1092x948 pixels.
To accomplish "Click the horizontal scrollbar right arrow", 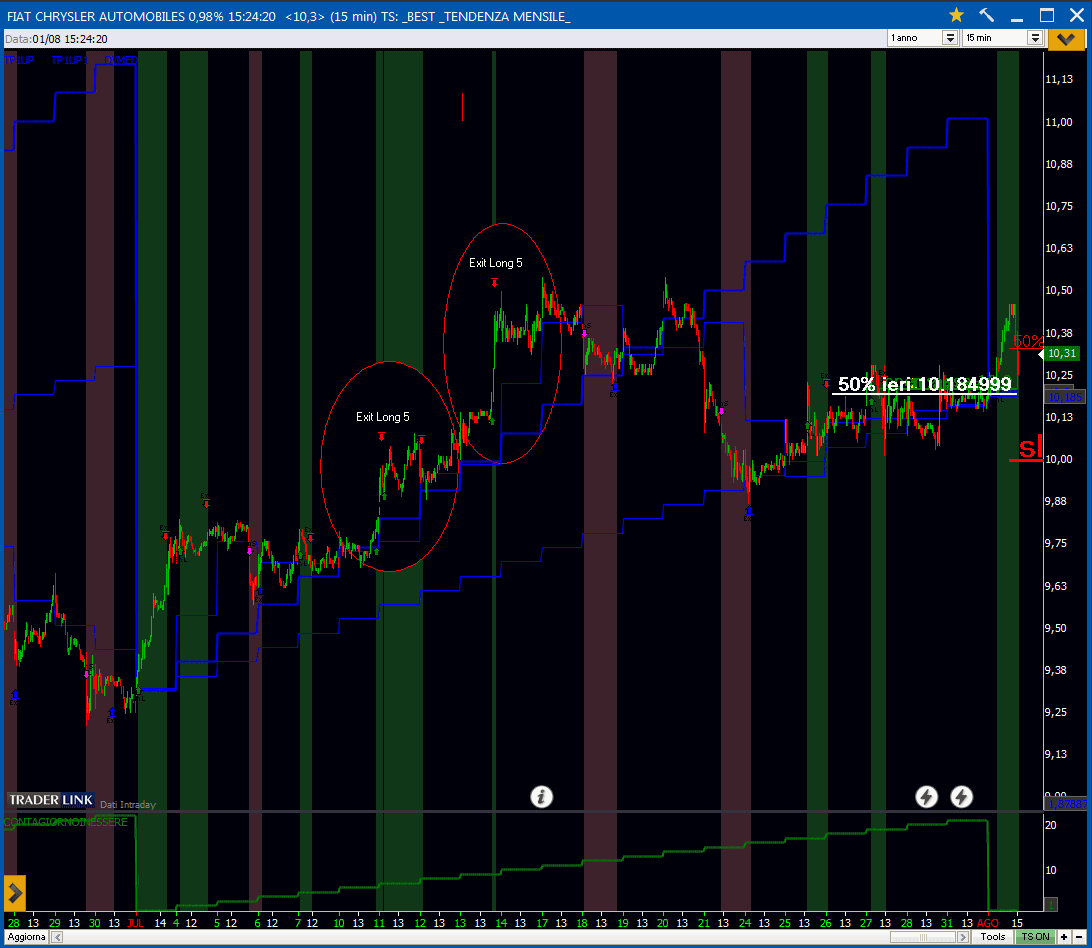I will point(963,937).
